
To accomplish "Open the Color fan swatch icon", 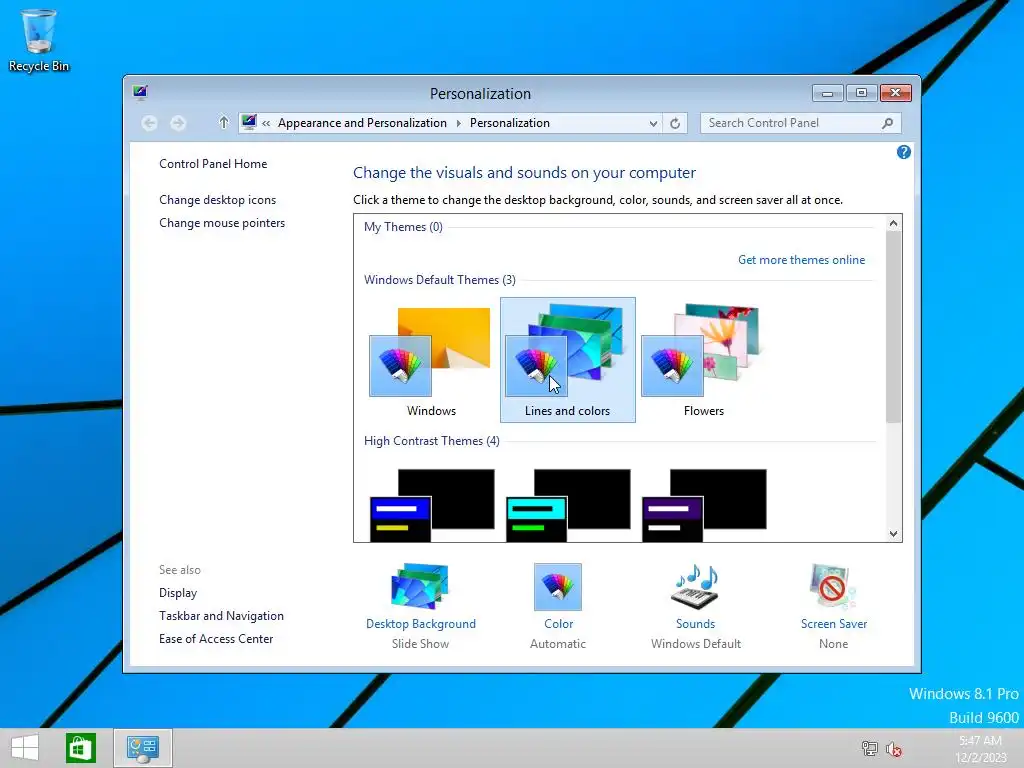I will click(558, 586).
